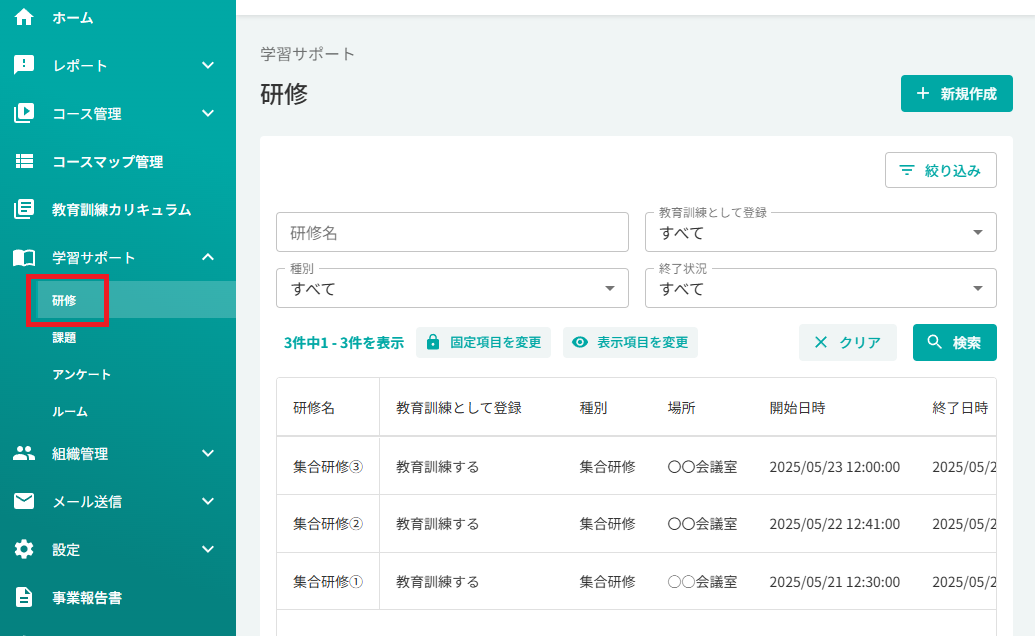The image size is (1035, 636).
Task: Open the 終了状況 dropdown
Action: pyautogui.click(x=820, y=288)
